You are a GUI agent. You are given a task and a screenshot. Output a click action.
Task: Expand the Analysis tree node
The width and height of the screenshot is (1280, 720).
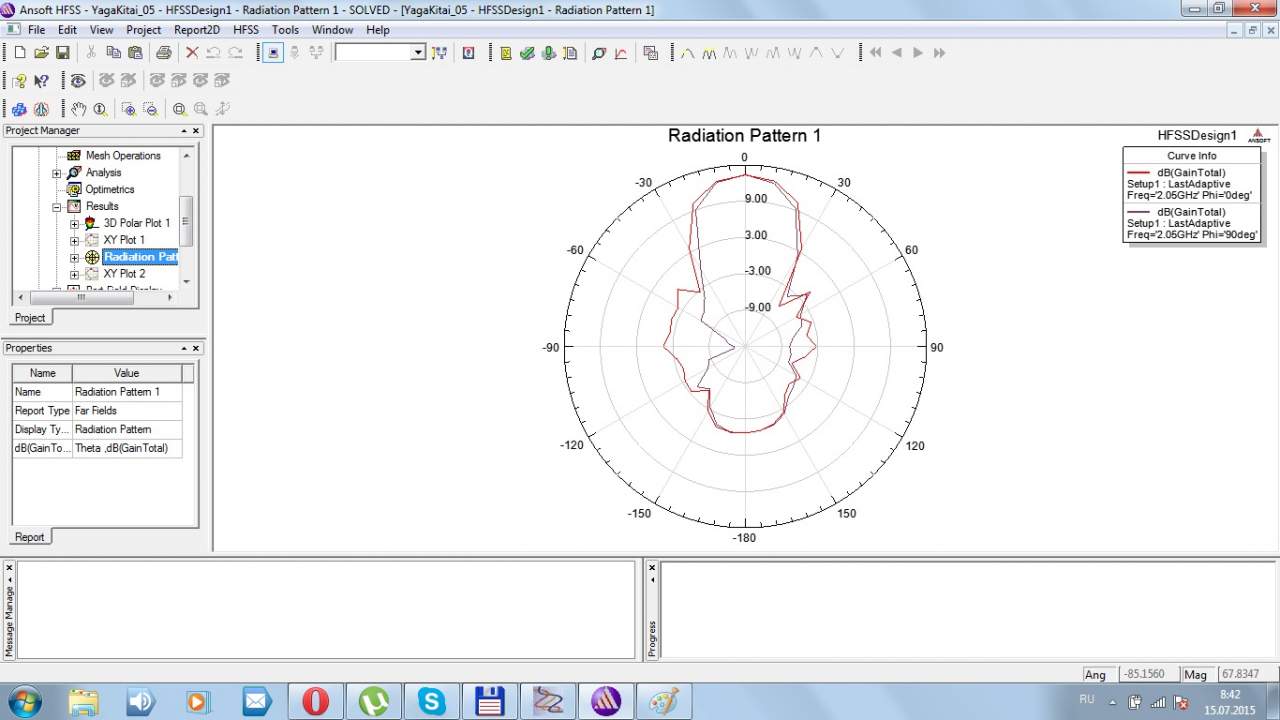click(x=57, y=173)
